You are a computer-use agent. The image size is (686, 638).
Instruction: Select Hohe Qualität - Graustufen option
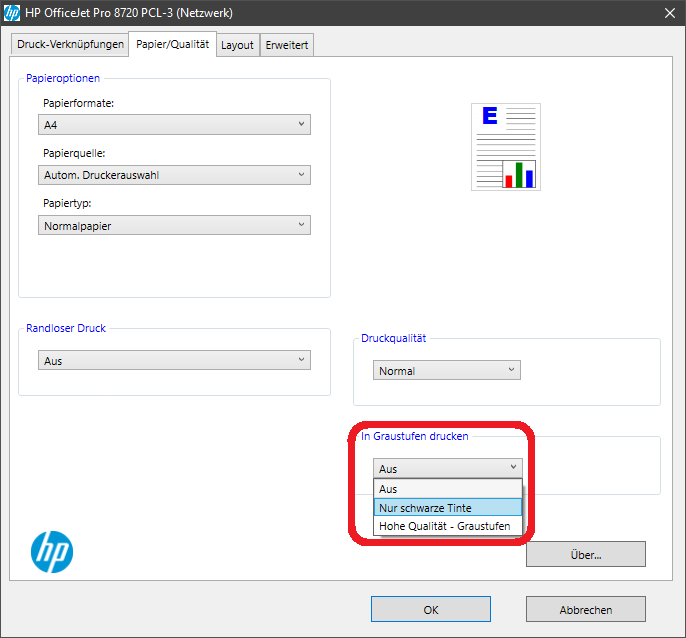point(448,526)
